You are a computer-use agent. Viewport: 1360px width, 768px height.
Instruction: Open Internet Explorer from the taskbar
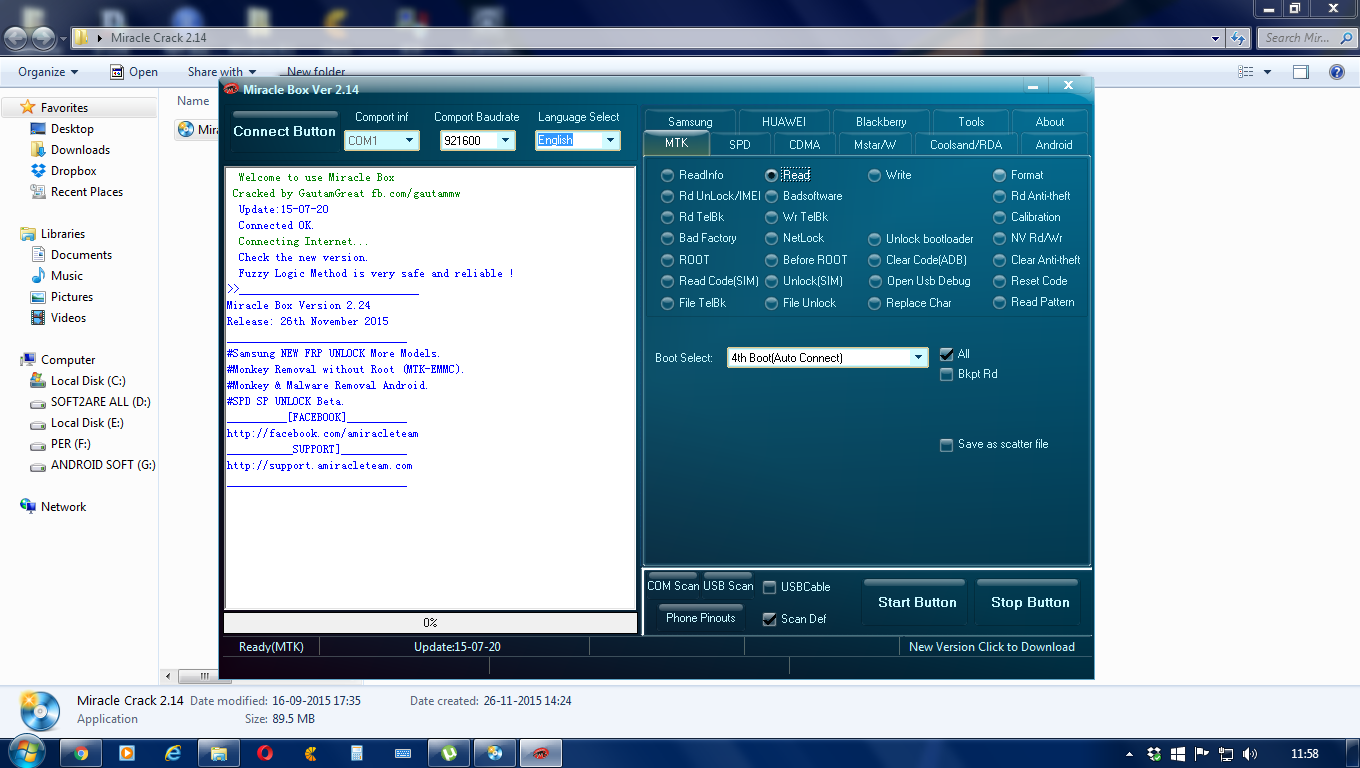coord(173,753)
